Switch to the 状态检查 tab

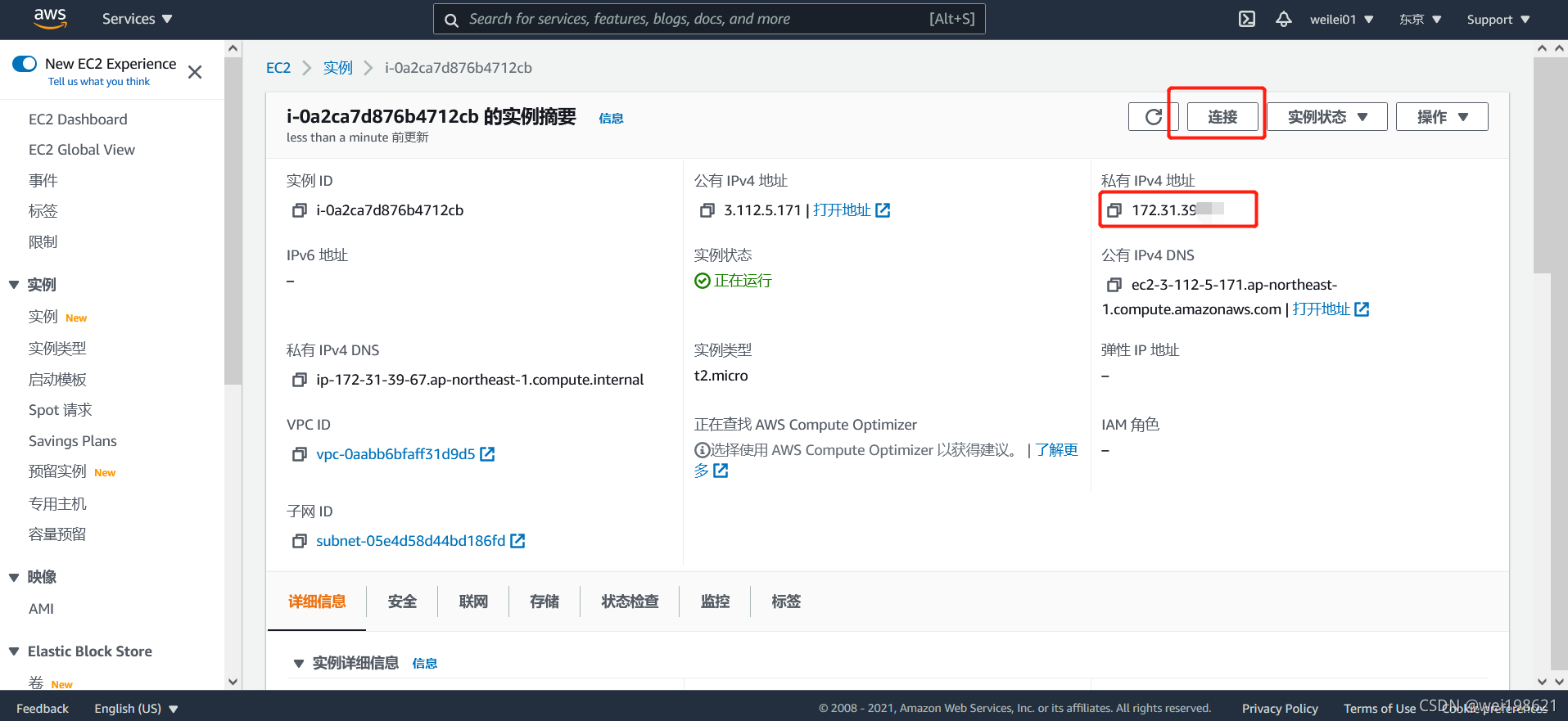(x=630, y=602)
